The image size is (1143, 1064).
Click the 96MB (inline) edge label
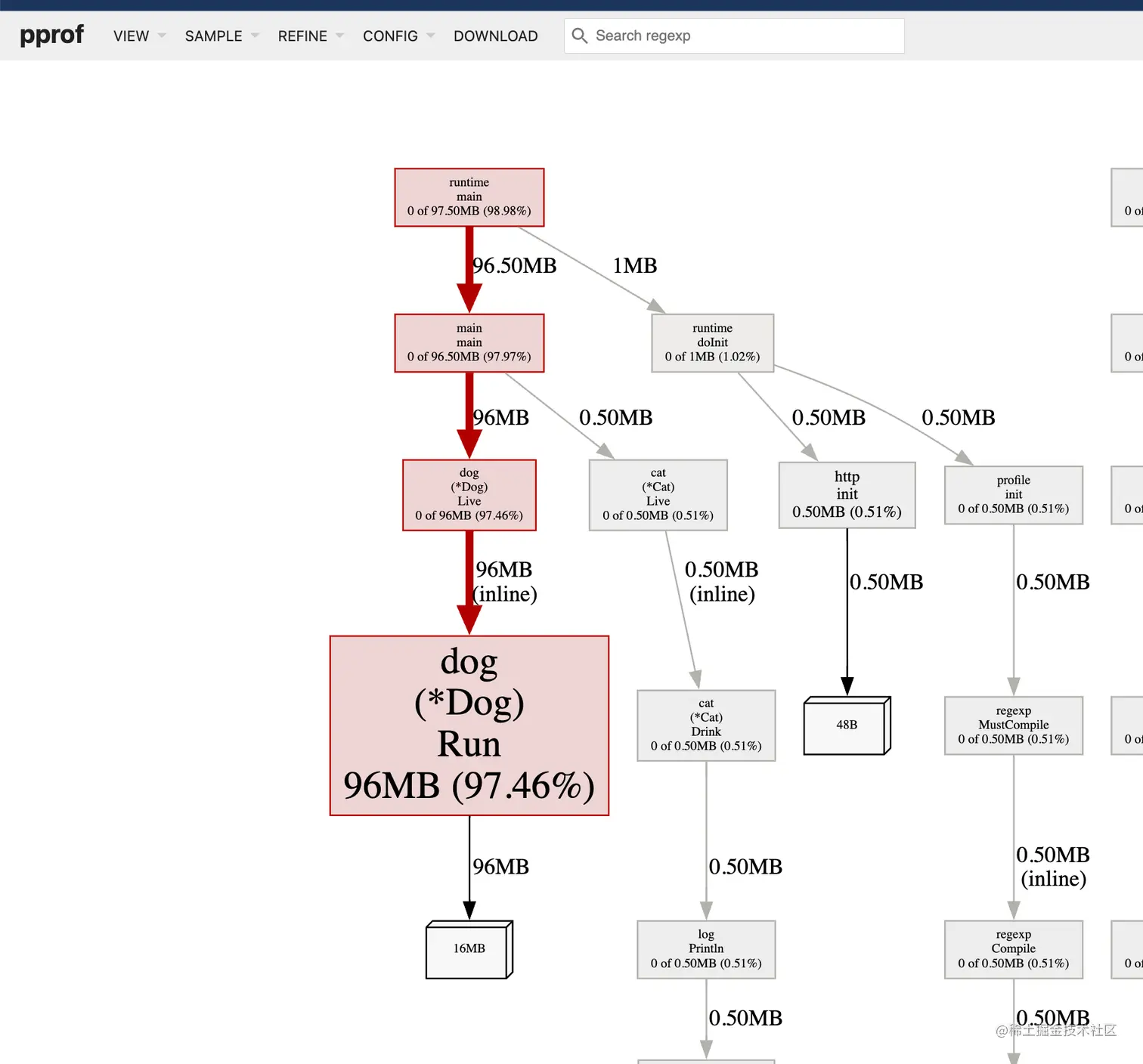tap(505, 582)
